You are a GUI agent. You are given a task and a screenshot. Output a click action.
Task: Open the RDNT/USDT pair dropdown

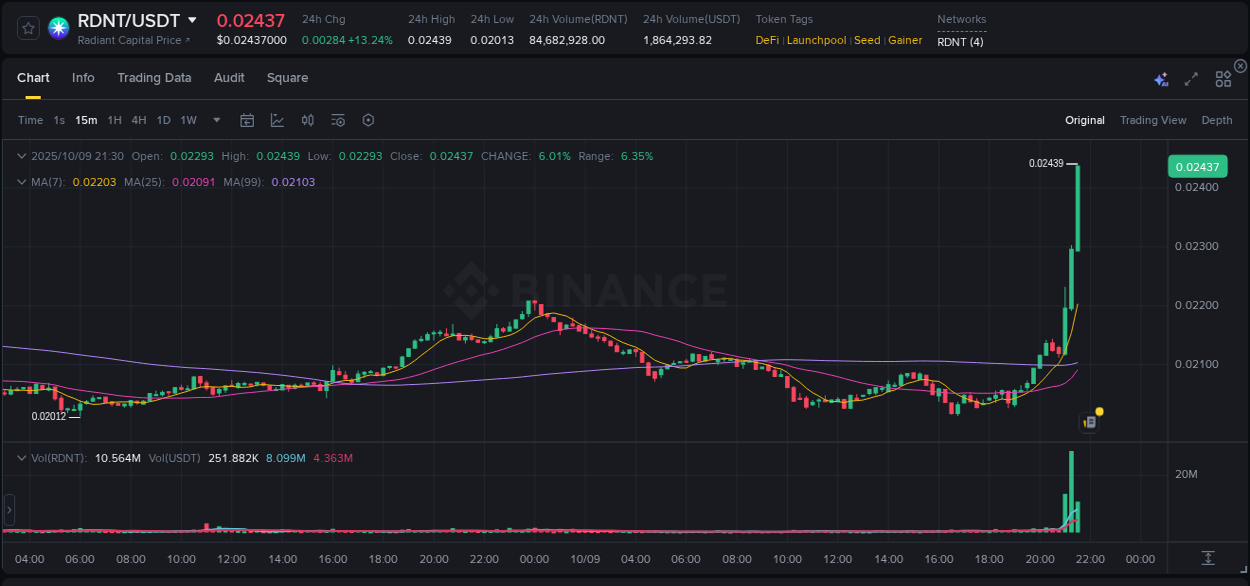192,20
